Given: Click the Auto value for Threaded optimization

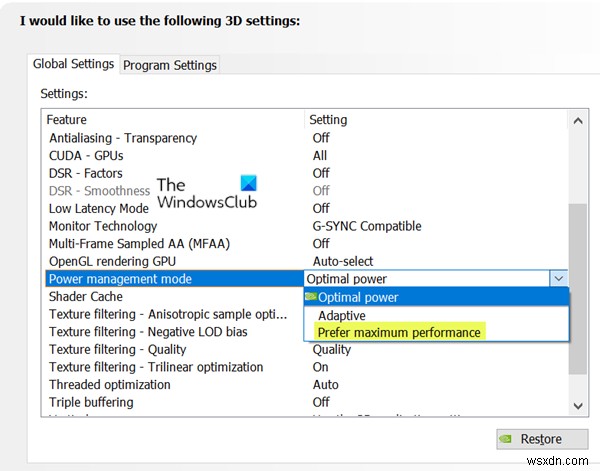Looking at the screenshot, I should pyautogui.click(x=326, y=385).
